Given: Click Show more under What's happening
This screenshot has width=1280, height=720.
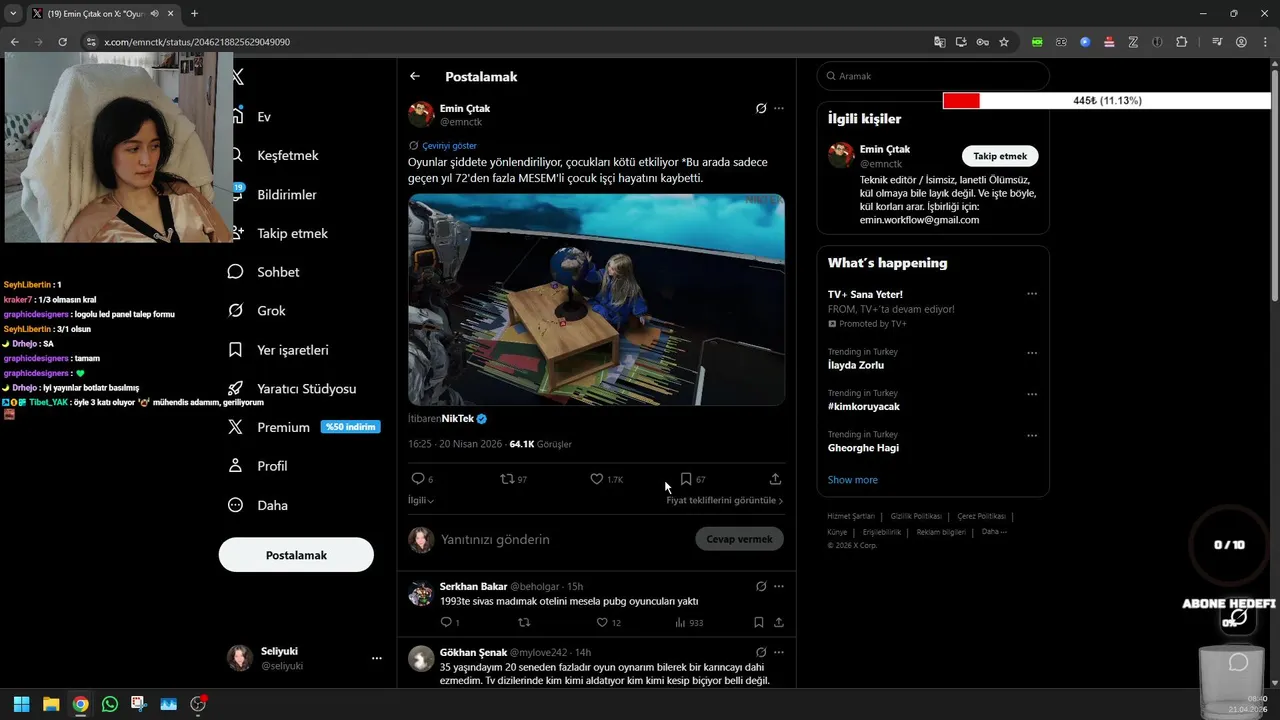Looking at the screenshot, I should point(853,480).
